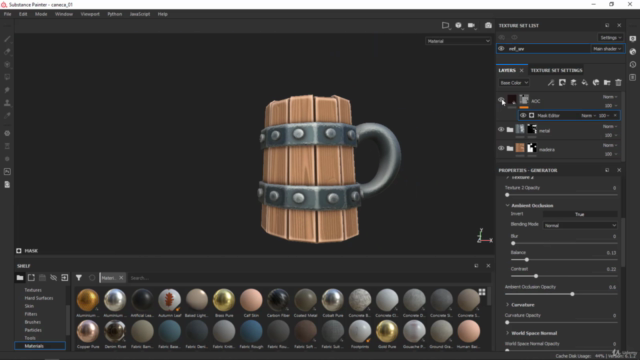This screenshot has width=640, height=360.
Task: Adjust the Balance slider
Action: tap(564, 260)
